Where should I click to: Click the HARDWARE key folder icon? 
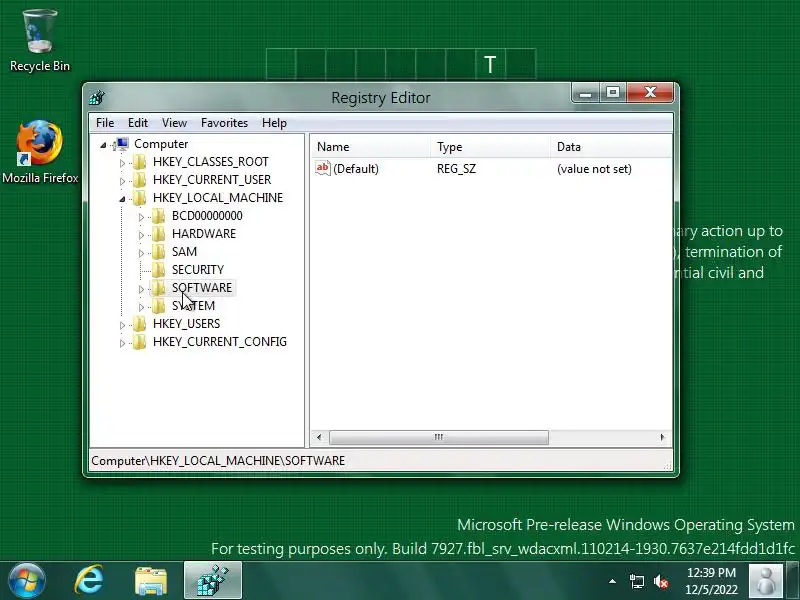(x=158, y=234)
